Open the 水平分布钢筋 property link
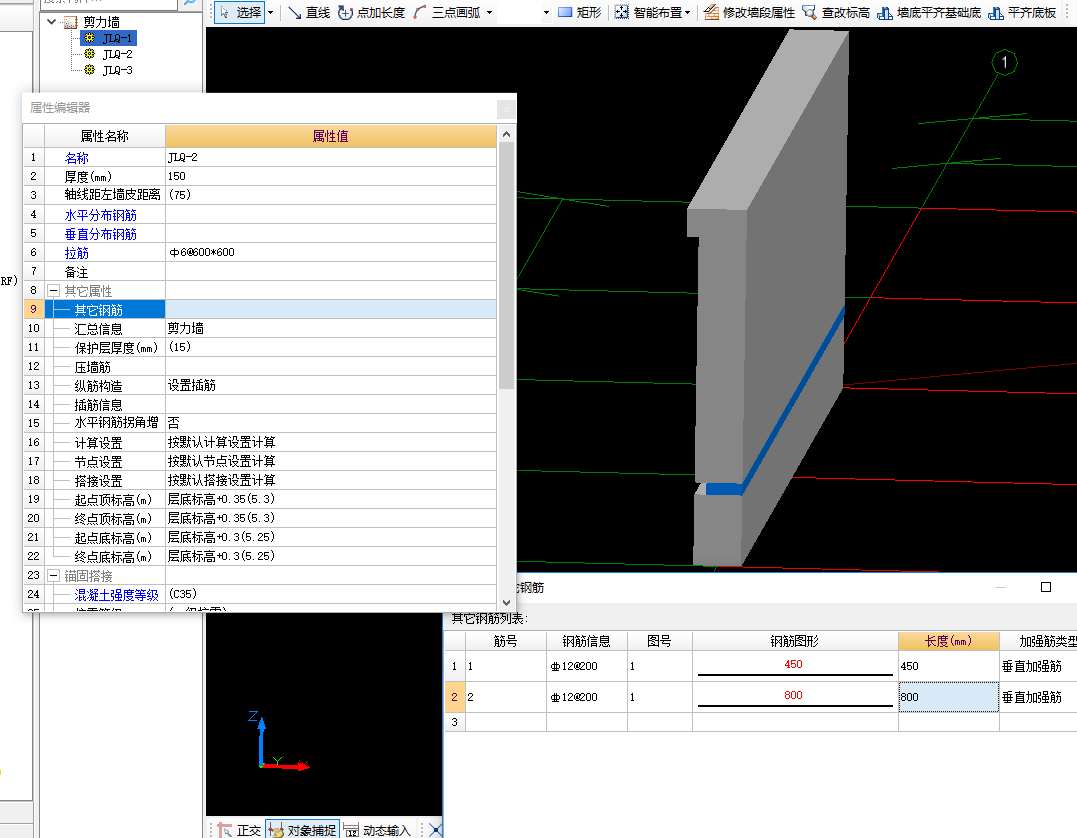This screenshot has width=1077, height=838. pyautogui.click(x=100, y=215)
